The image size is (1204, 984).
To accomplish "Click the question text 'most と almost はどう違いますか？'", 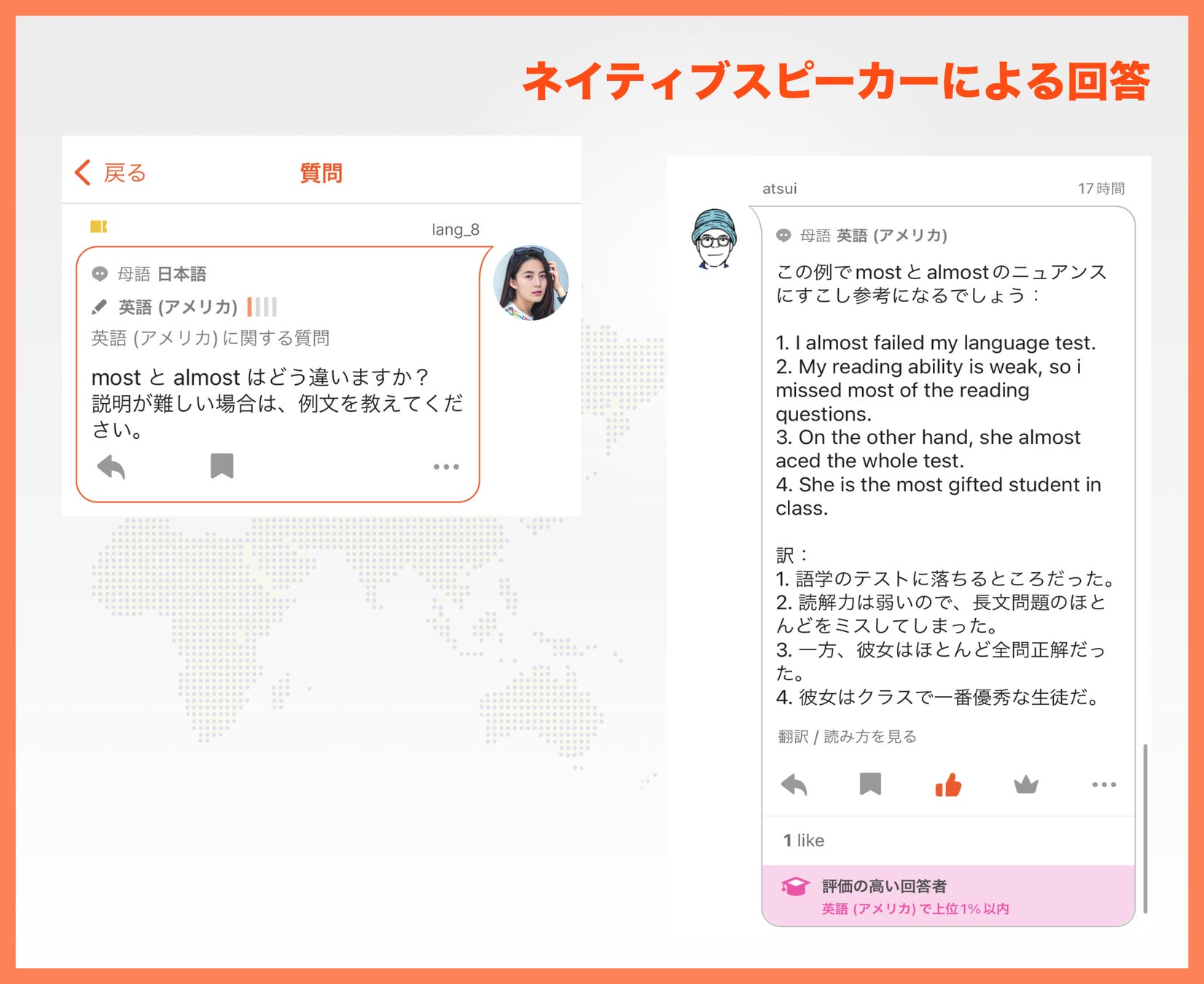I will (x=261, y=378).
